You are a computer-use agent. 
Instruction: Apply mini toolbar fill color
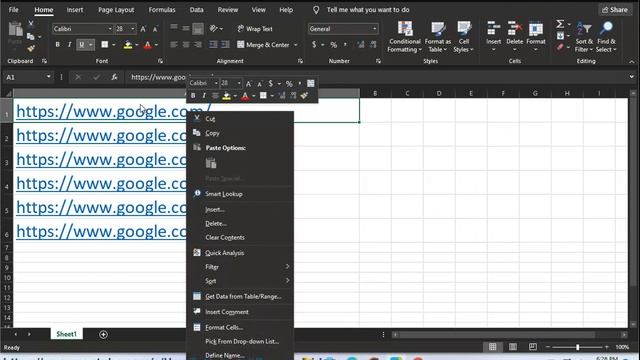pos(227,96)
